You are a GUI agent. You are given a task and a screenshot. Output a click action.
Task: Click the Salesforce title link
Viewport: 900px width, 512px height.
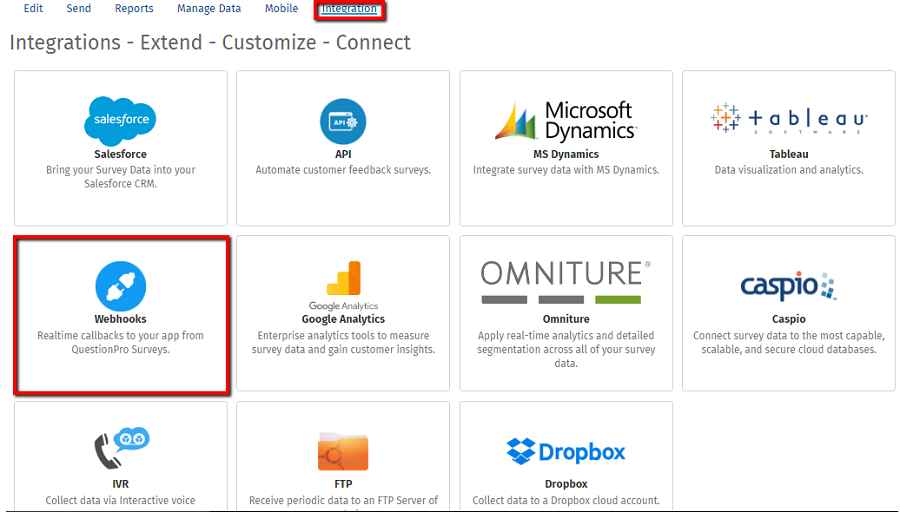coord(121,154)
